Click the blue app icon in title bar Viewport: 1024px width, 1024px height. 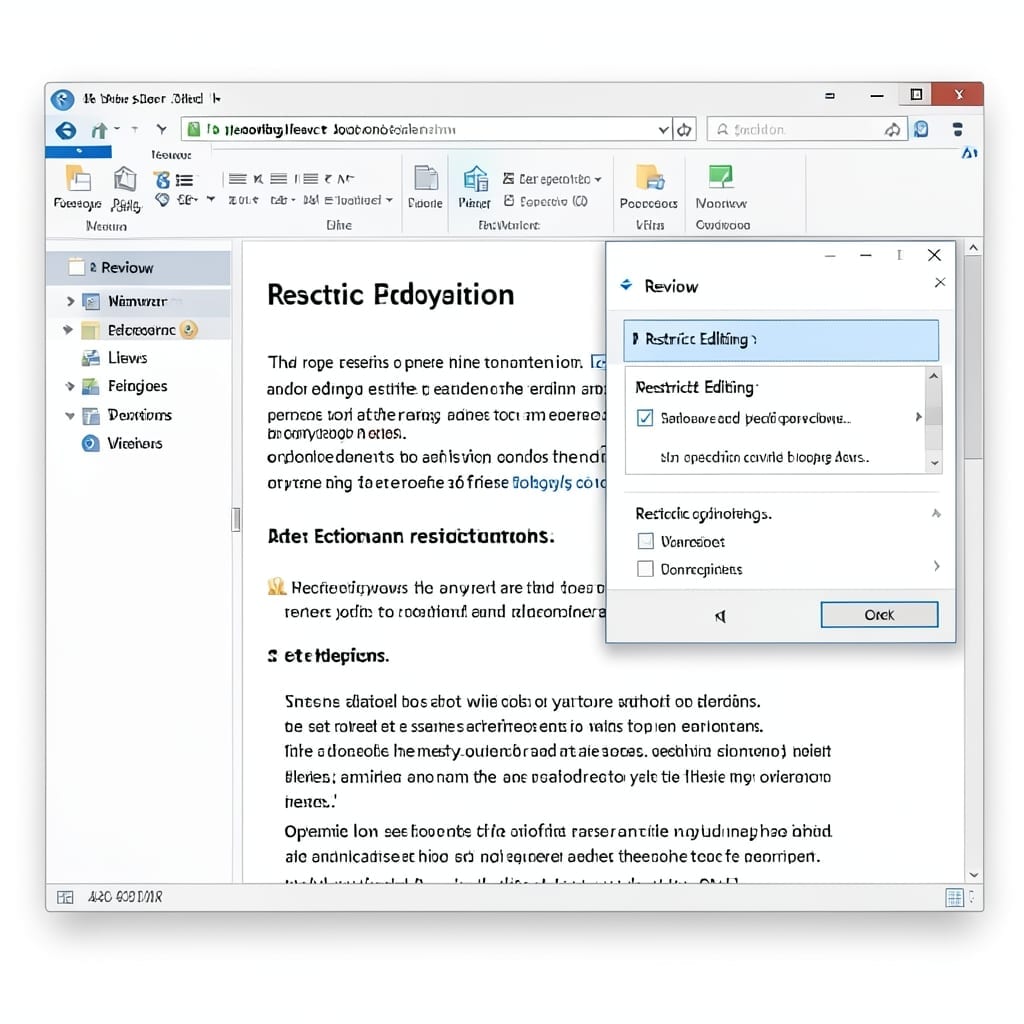[63, 99]
